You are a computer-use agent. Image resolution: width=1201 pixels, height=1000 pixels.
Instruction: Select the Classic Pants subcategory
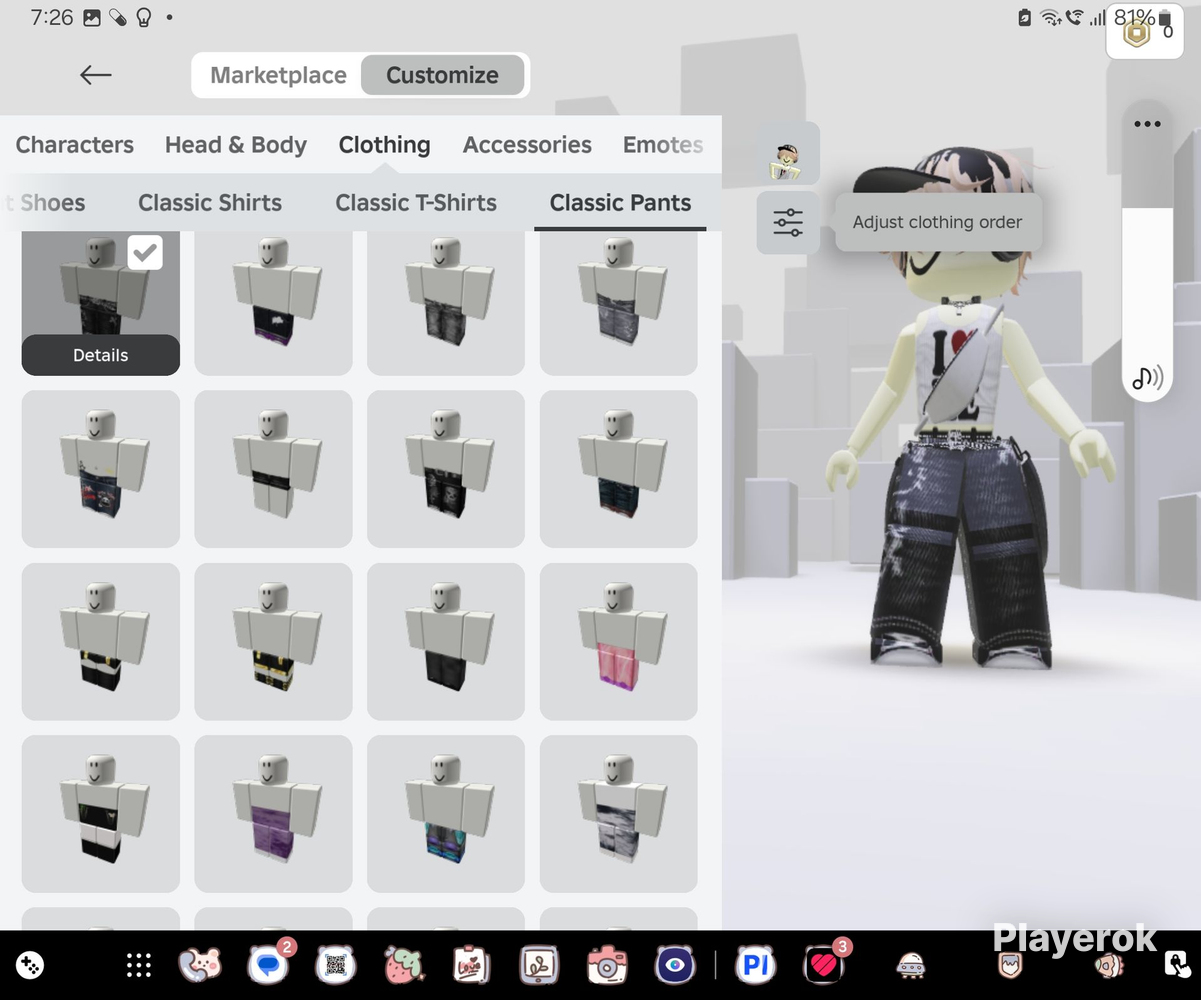coord(620,203)
